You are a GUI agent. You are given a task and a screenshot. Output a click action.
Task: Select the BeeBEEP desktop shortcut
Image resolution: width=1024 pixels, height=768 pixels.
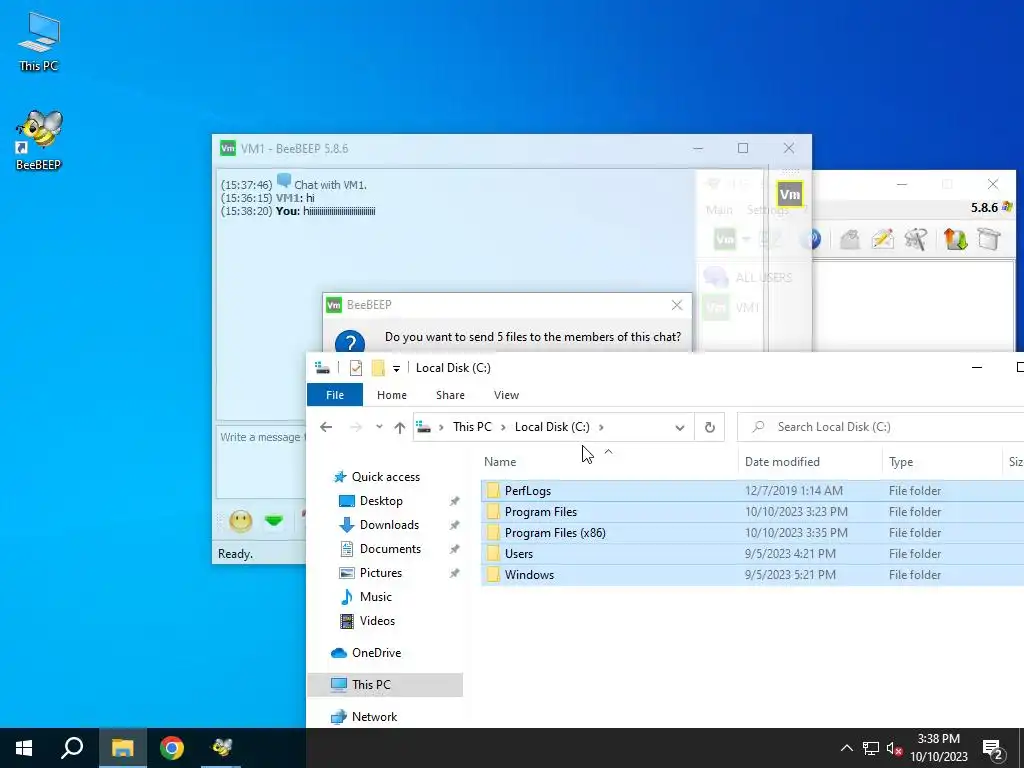pyautogui.click(x=39, y=140)
